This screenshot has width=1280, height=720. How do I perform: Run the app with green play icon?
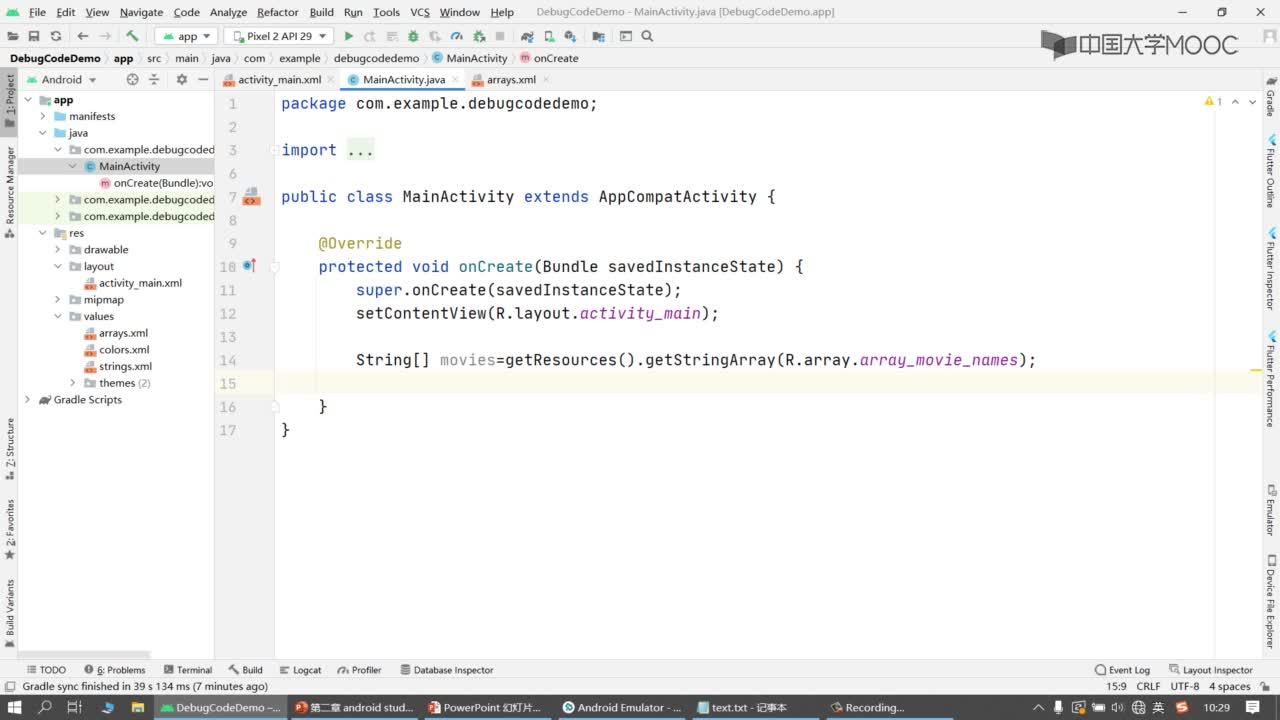[349, 36]
